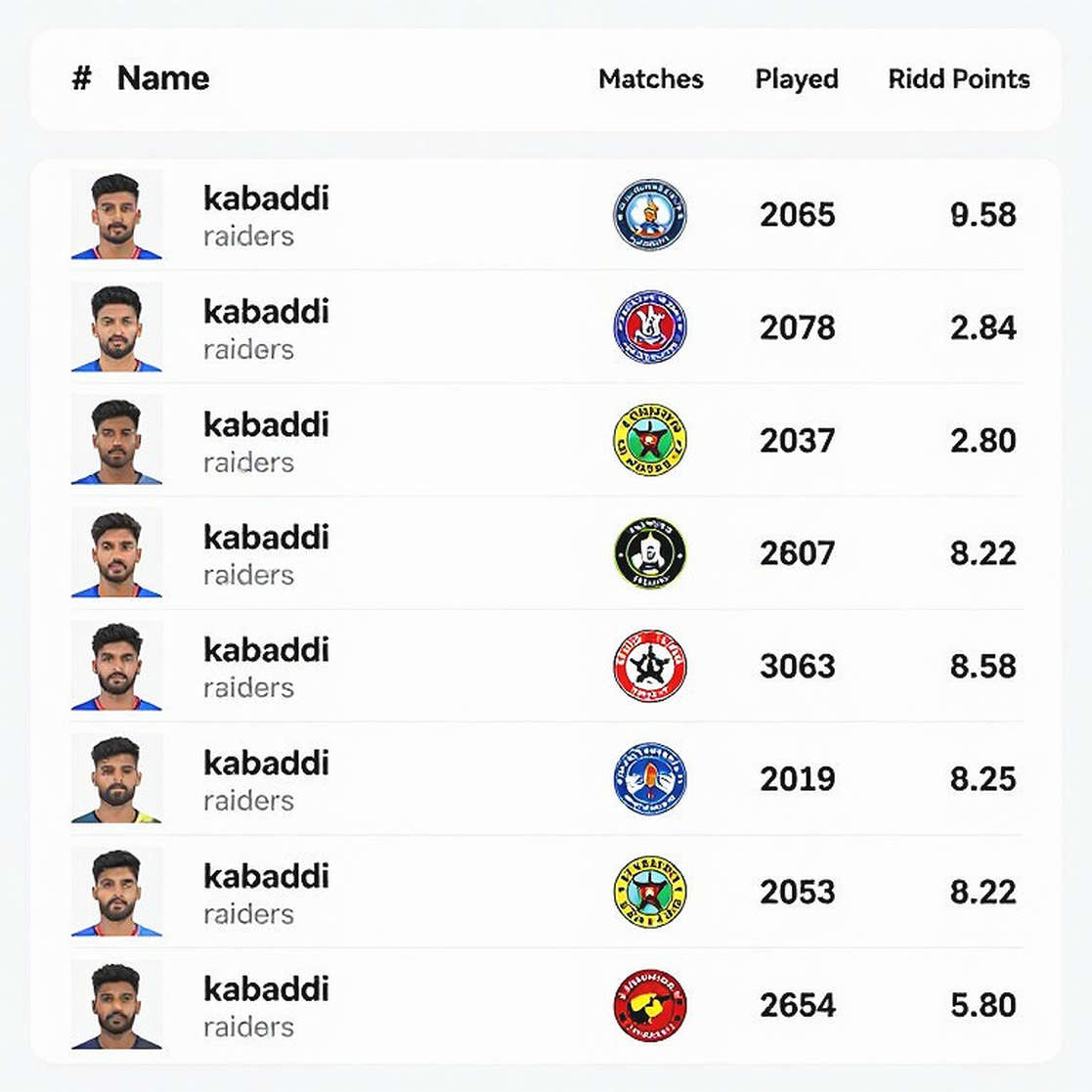Open kabaddi name link in 2607 row

266,538
